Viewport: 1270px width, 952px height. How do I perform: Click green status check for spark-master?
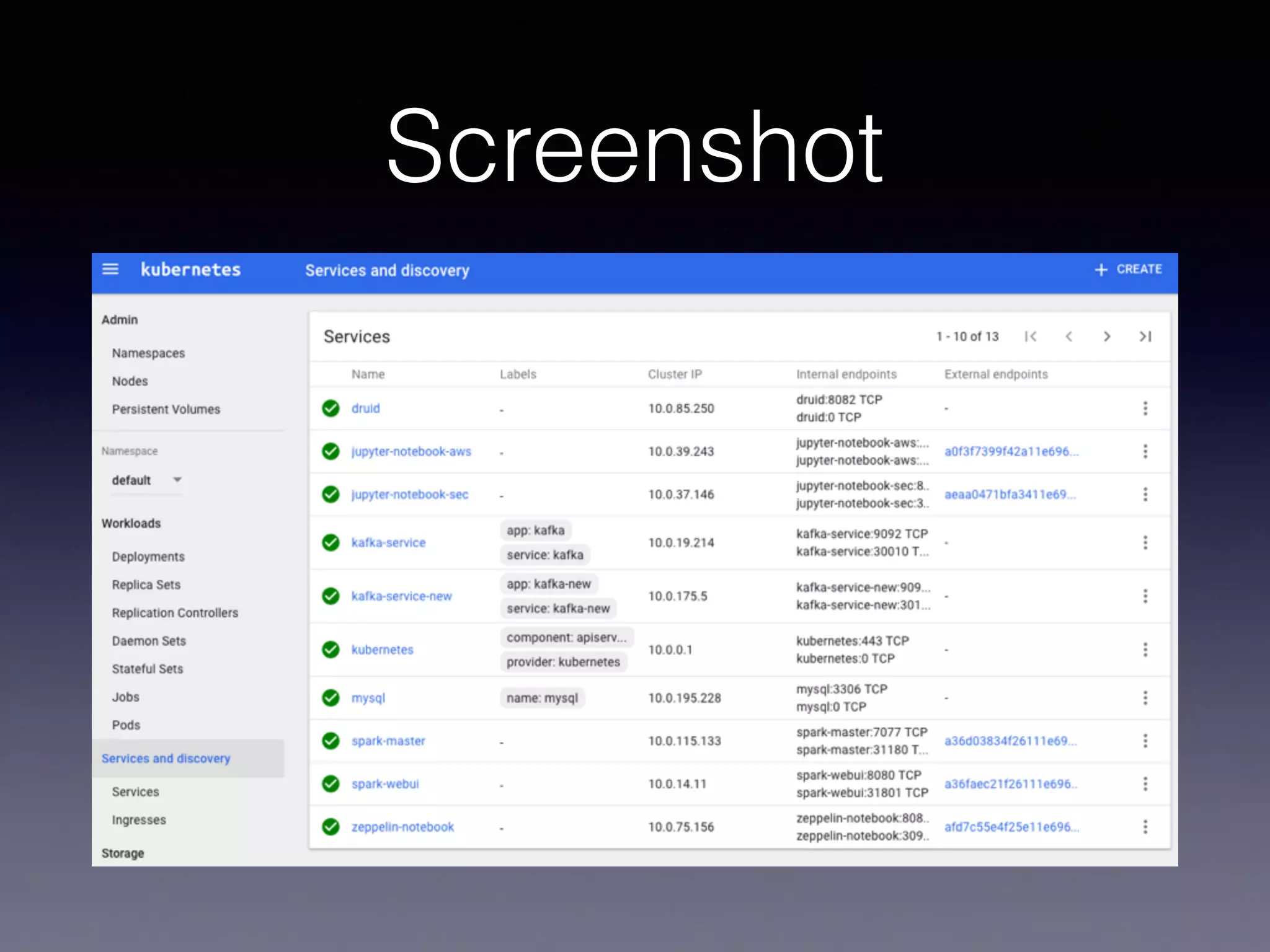pyautogui.click(x=331, y=741)
